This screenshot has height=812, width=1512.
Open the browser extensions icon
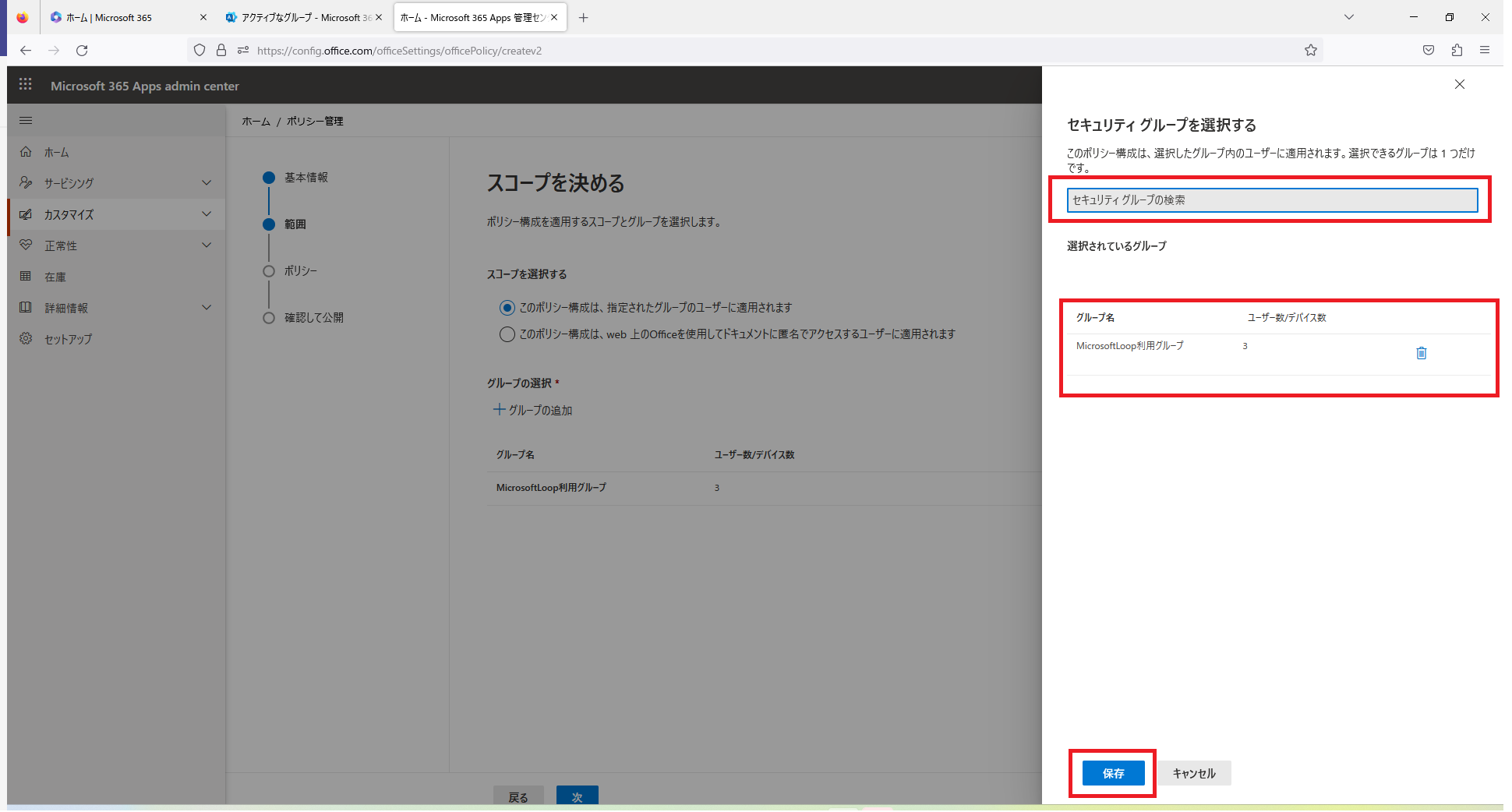pos(1457,50)
